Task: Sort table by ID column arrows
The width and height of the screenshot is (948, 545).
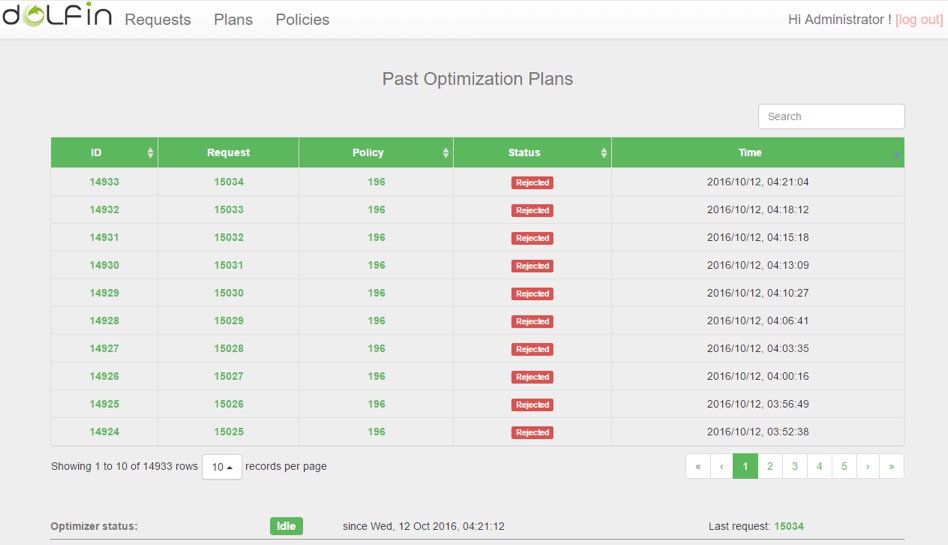Action: 151,153
